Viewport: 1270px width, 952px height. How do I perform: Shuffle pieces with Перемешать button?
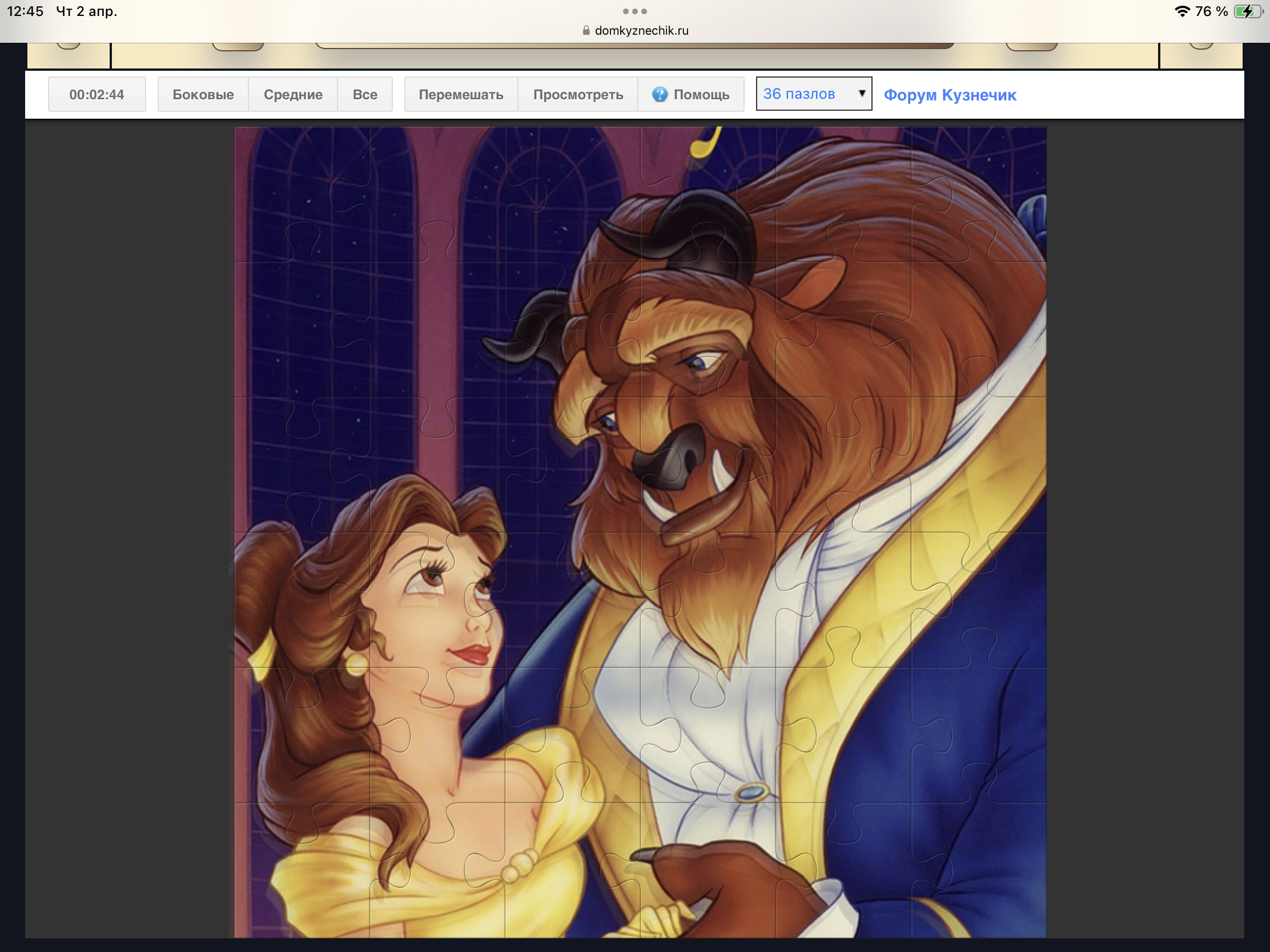click(460, 94)
